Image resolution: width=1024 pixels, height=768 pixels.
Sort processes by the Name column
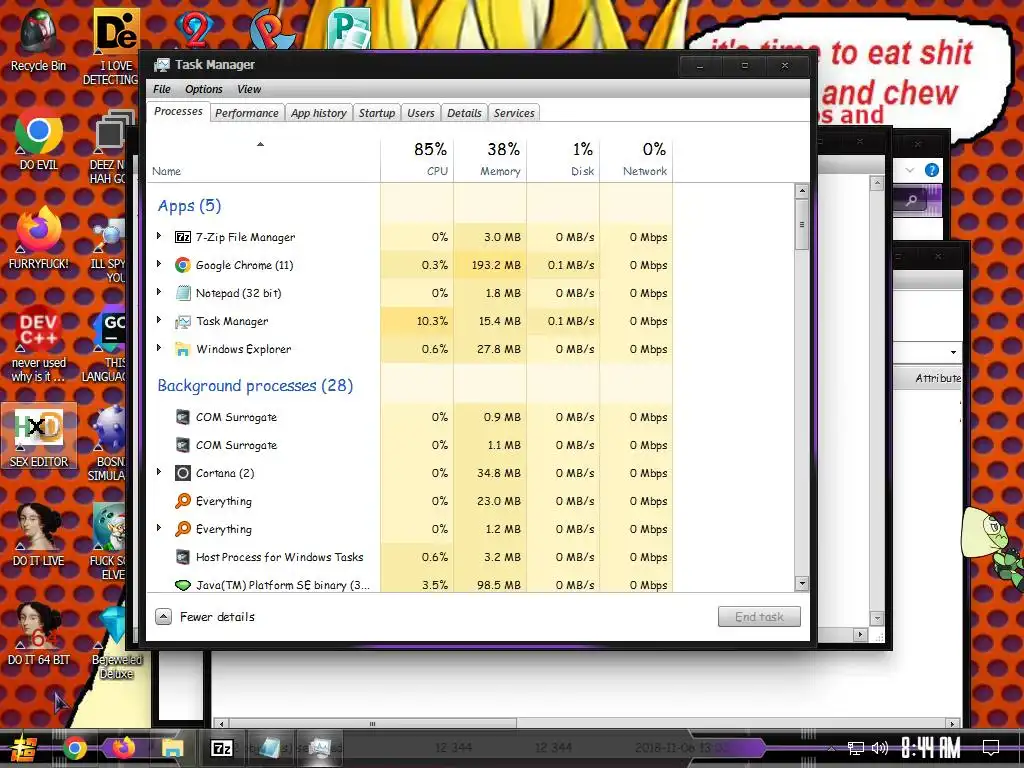point(264,159)
